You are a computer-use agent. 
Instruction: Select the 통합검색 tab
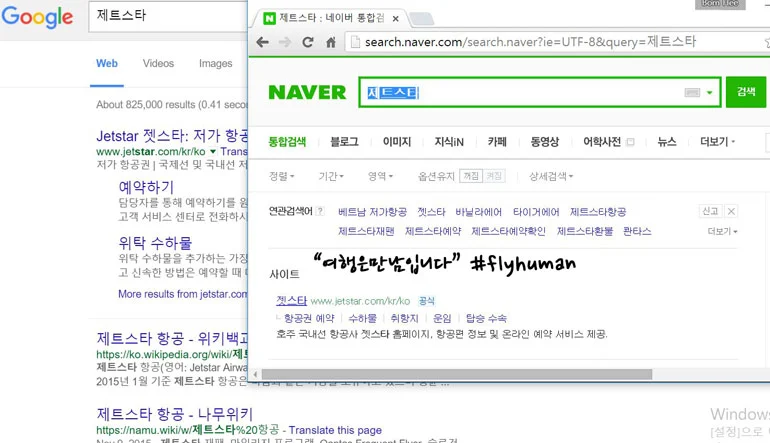pos(287,142)
